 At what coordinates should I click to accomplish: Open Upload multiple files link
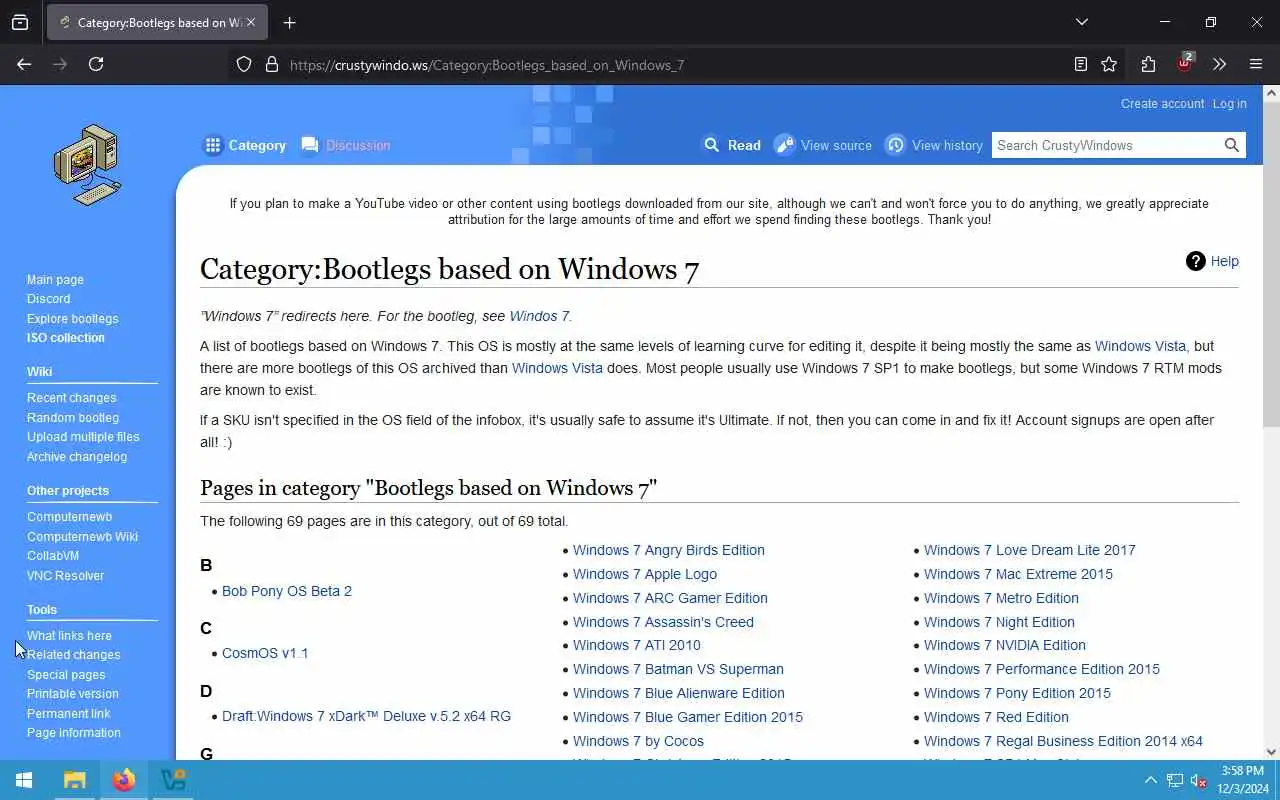[83, 437]
